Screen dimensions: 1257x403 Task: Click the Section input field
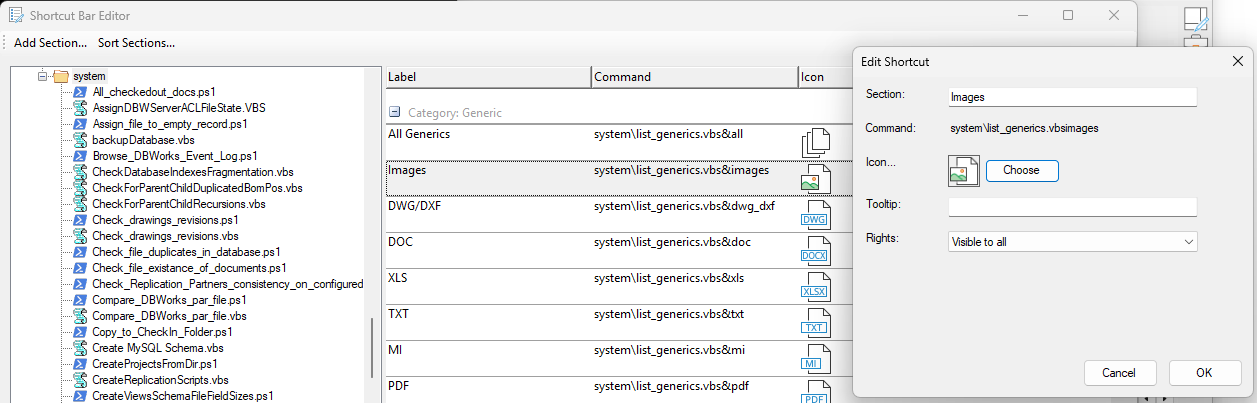coord(1073,97)
